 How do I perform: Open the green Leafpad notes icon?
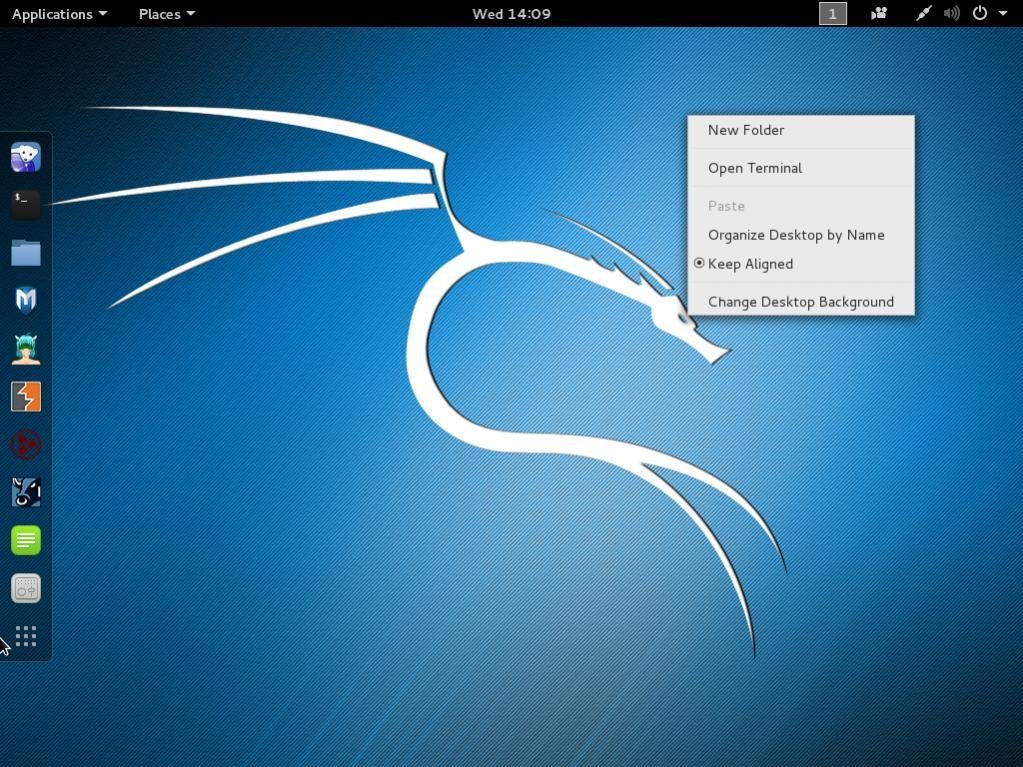click(26, 541)
